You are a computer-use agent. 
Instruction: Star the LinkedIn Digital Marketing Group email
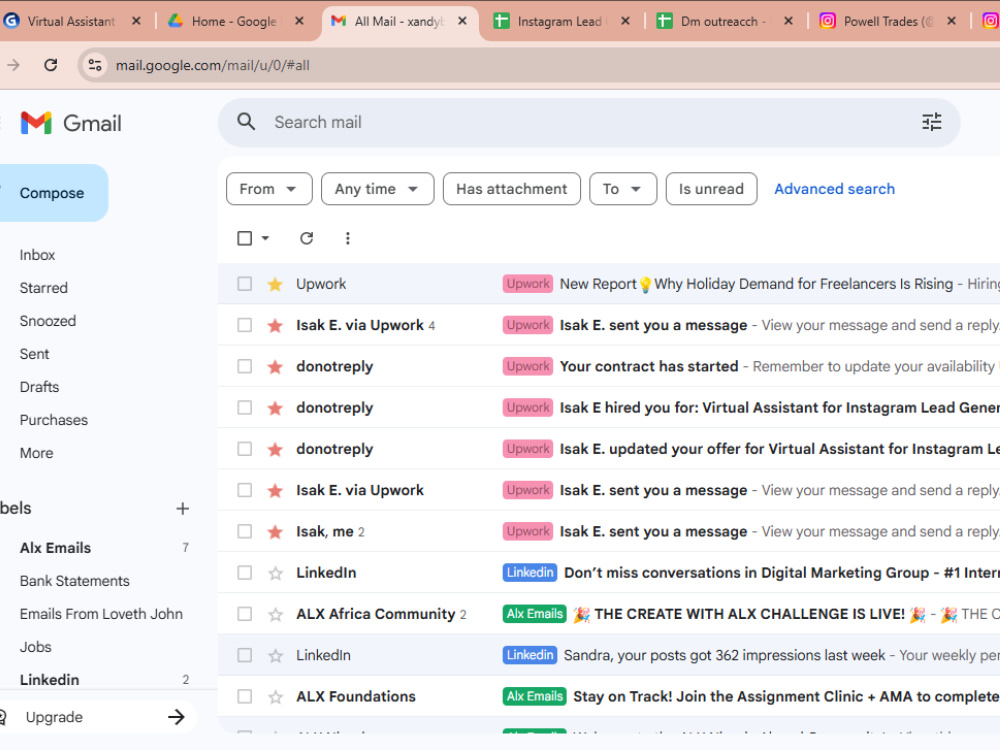(x=275, y=573)
